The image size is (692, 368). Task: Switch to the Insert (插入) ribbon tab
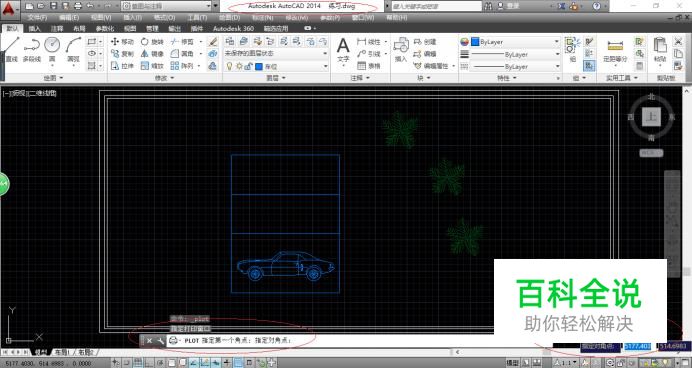34,28
